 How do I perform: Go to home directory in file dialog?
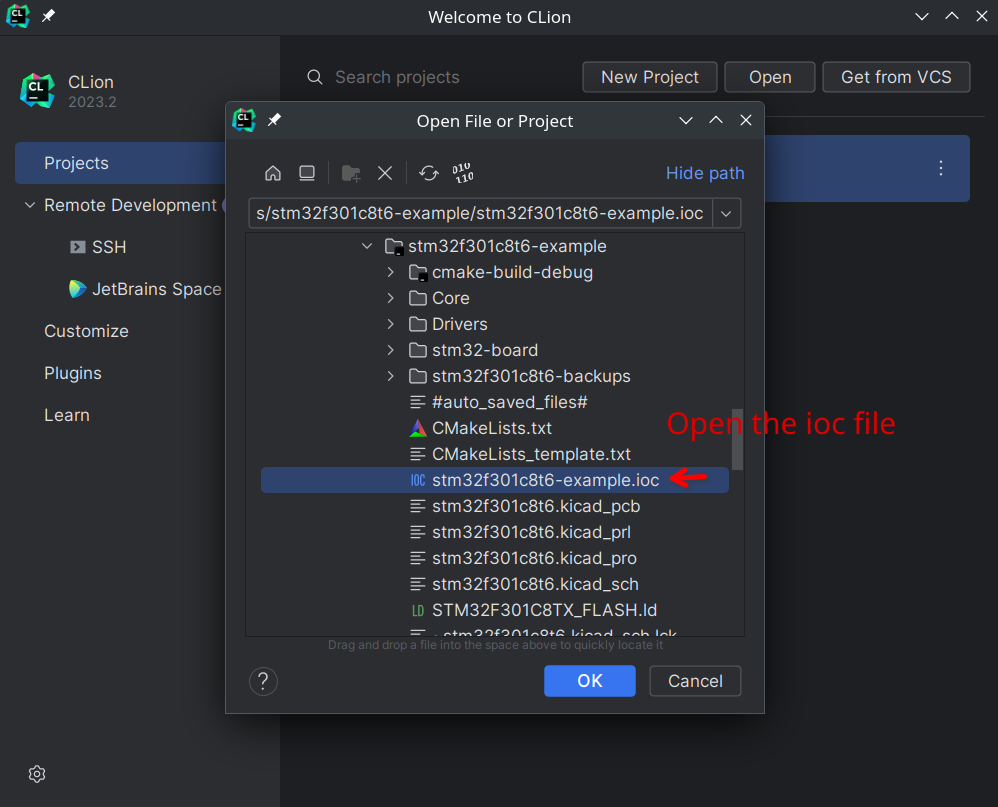pos(272,173)
